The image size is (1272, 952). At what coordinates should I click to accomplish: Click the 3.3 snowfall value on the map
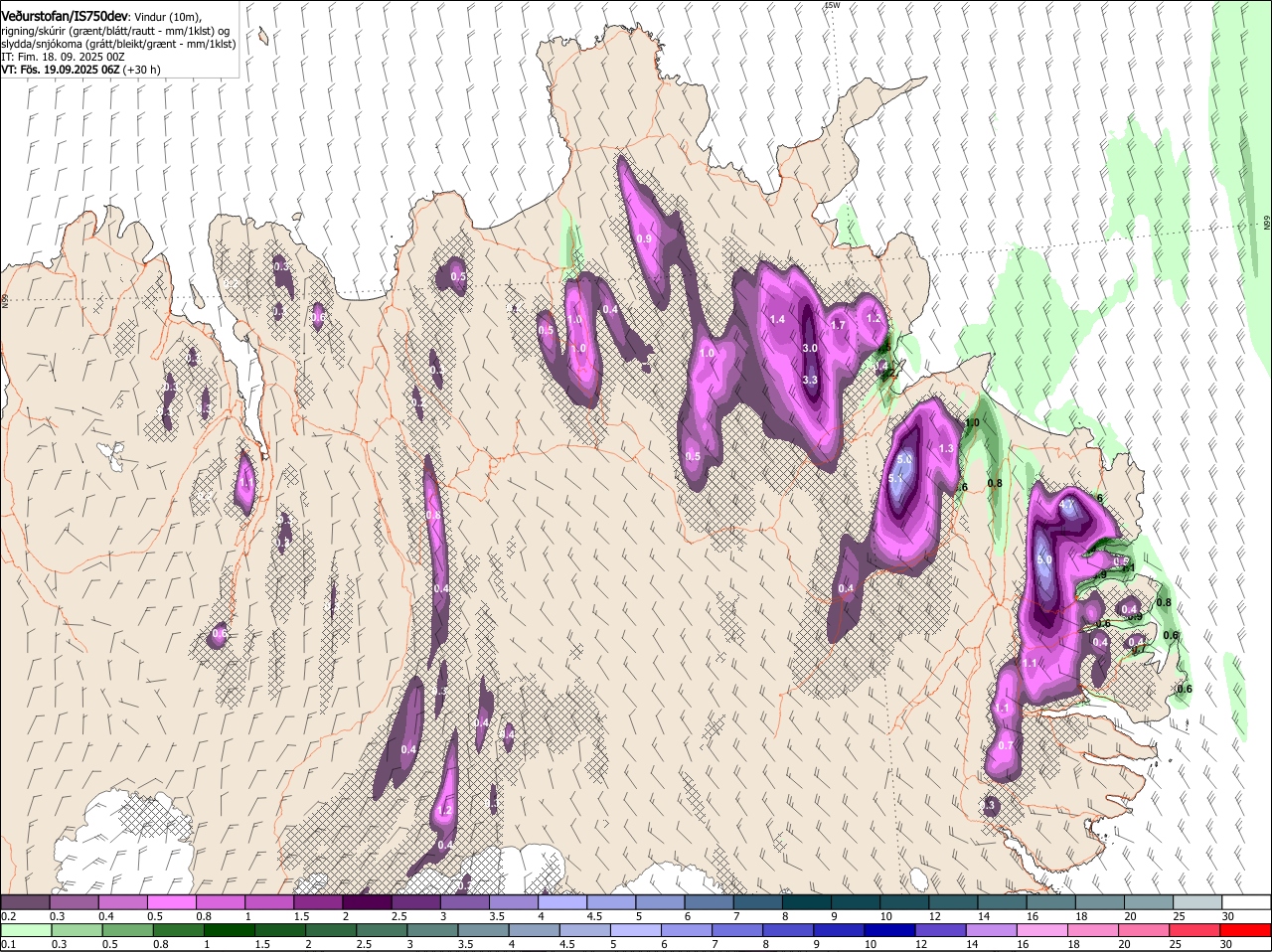click(x=810, y=380)
